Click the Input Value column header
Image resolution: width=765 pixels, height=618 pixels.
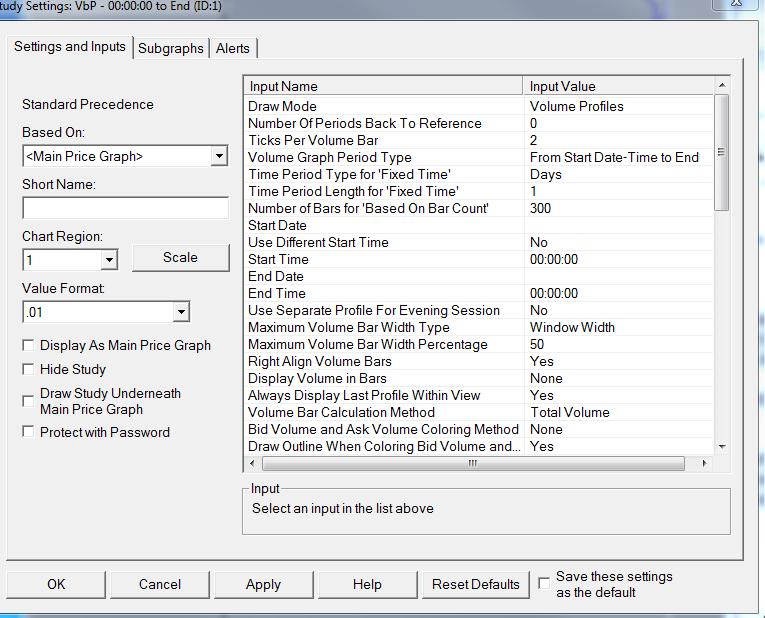coord(619,86)
